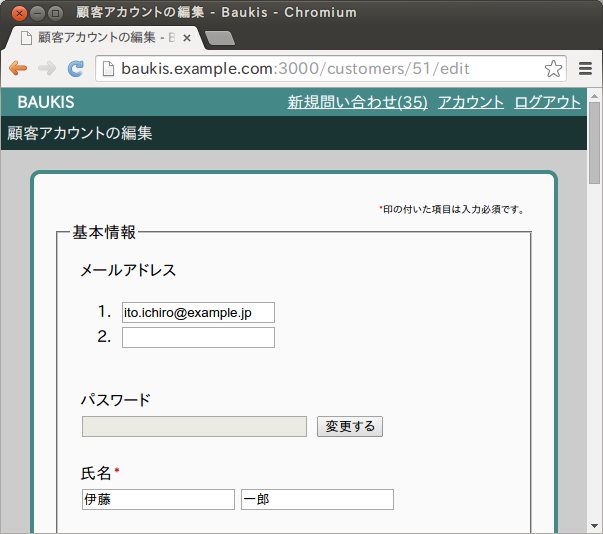Click the ログアウト link
603x534 pixels.
(x=547, y=102)
